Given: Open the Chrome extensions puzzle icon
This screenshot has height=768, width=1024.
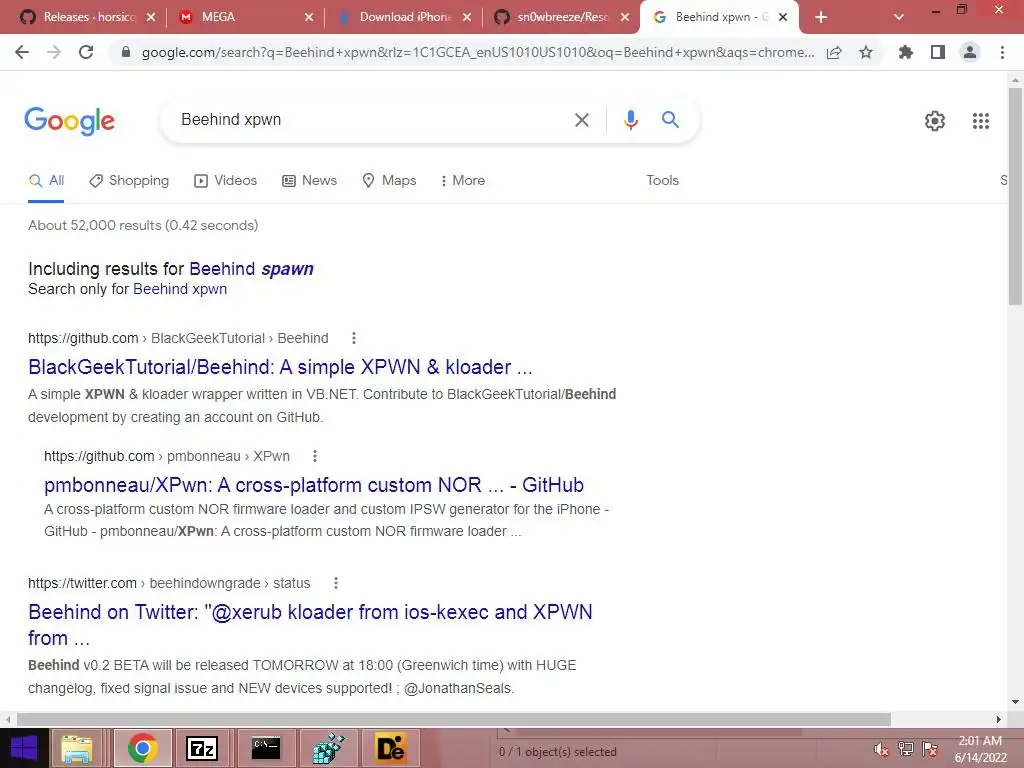Looking at the screenshot, I should pos(905,52).
